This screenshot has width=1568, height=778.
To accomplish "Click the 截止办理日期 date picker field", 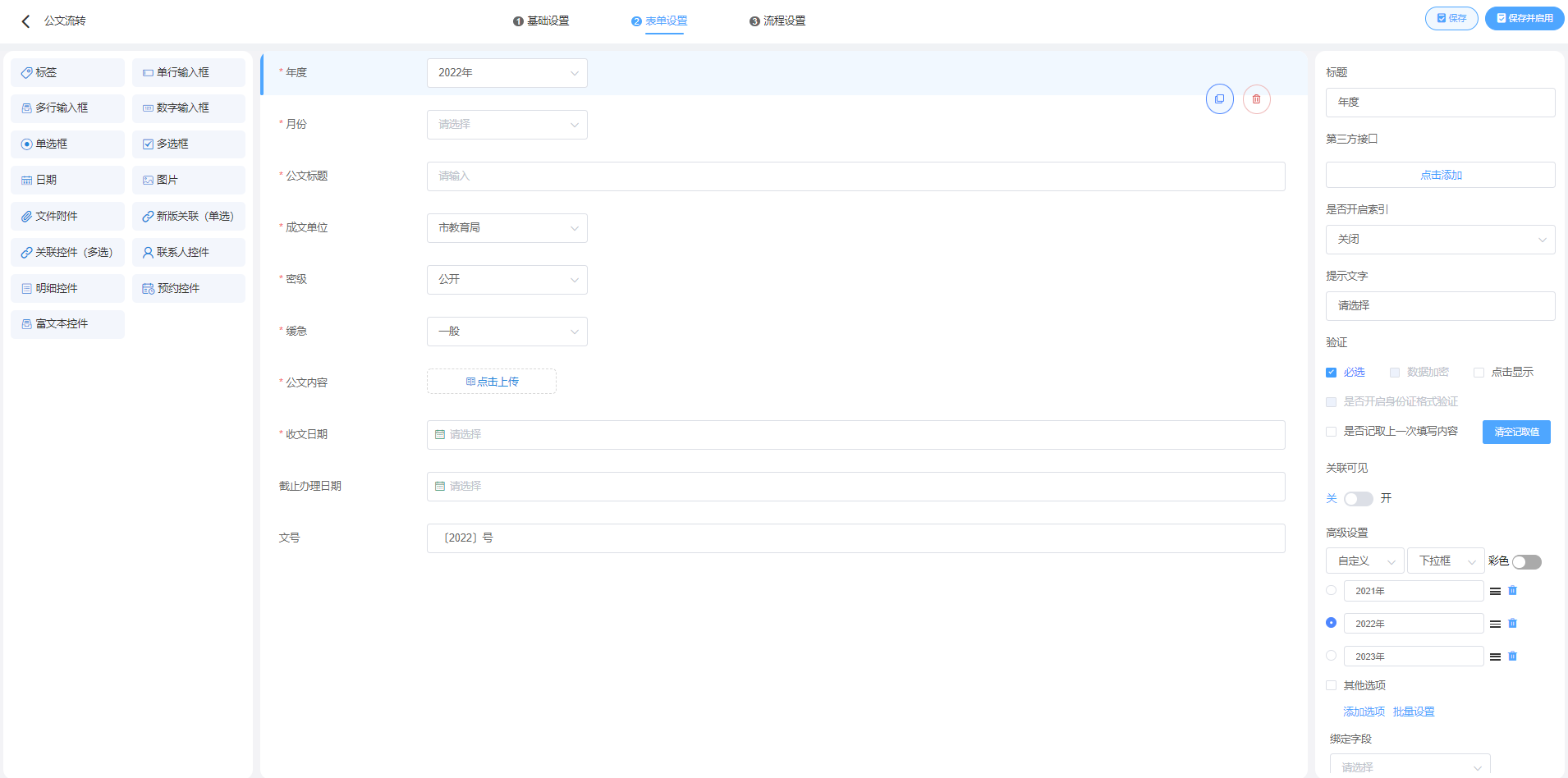I will tap(855, 487).
